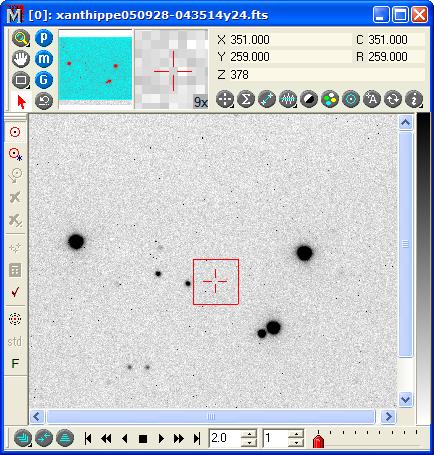Stop the animation playback

coord(143,439)
